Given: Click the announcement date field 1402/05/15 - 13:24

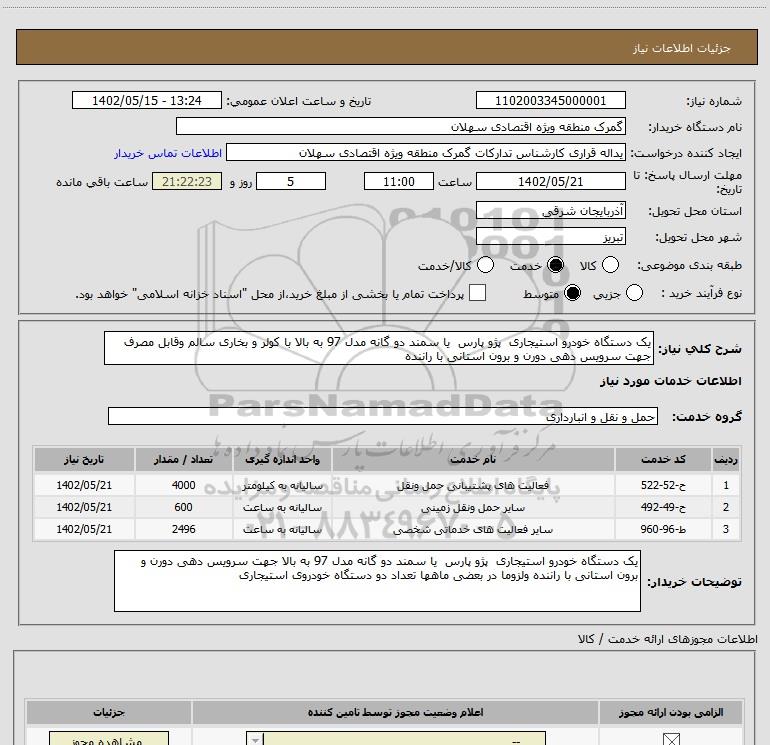Looking at the screenshot, I should (x=147, y=101).
